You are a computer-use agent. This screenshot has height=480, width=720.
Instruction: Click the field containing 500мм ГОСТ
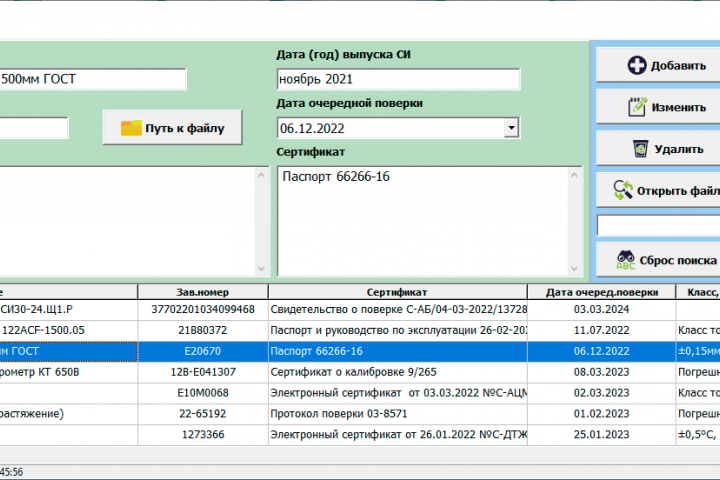93,79
